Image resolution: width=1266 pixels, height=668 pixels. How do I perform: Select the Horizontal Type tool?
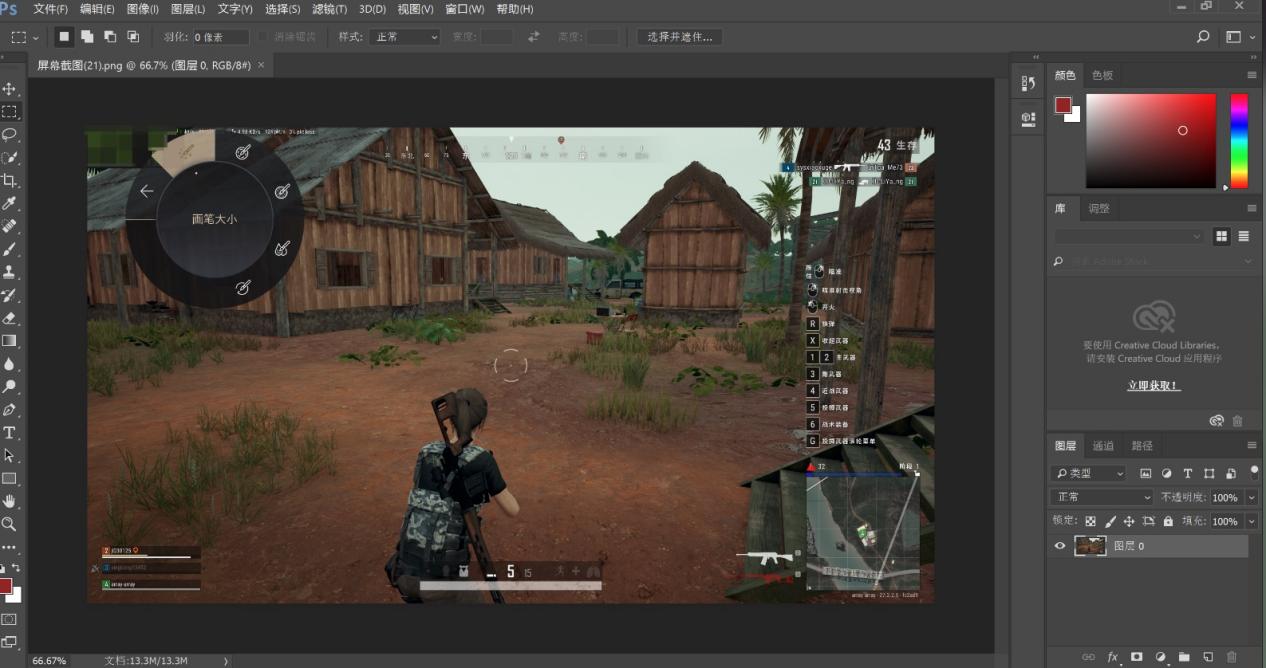(12, 434)
